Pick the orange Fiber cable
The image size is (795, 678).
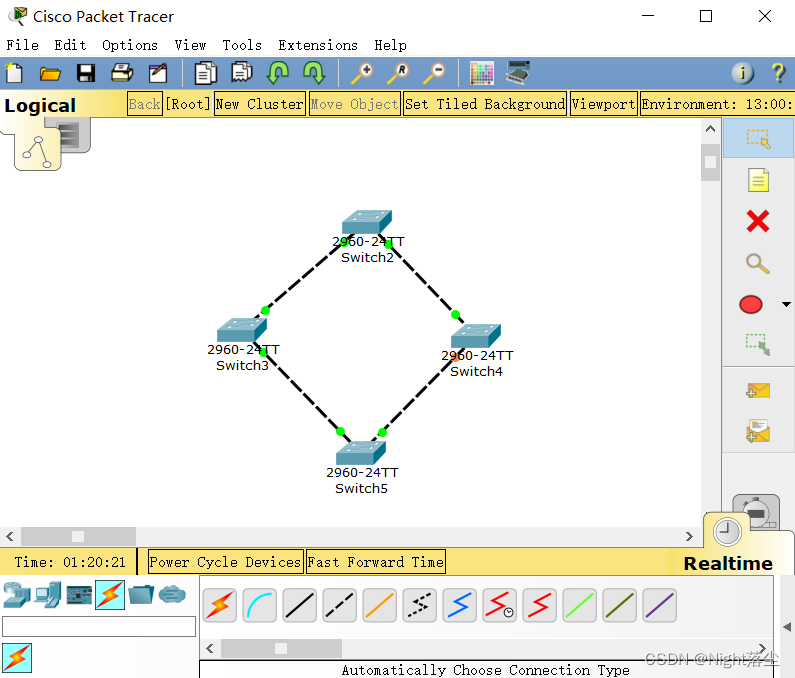click(x=380, y=605)
